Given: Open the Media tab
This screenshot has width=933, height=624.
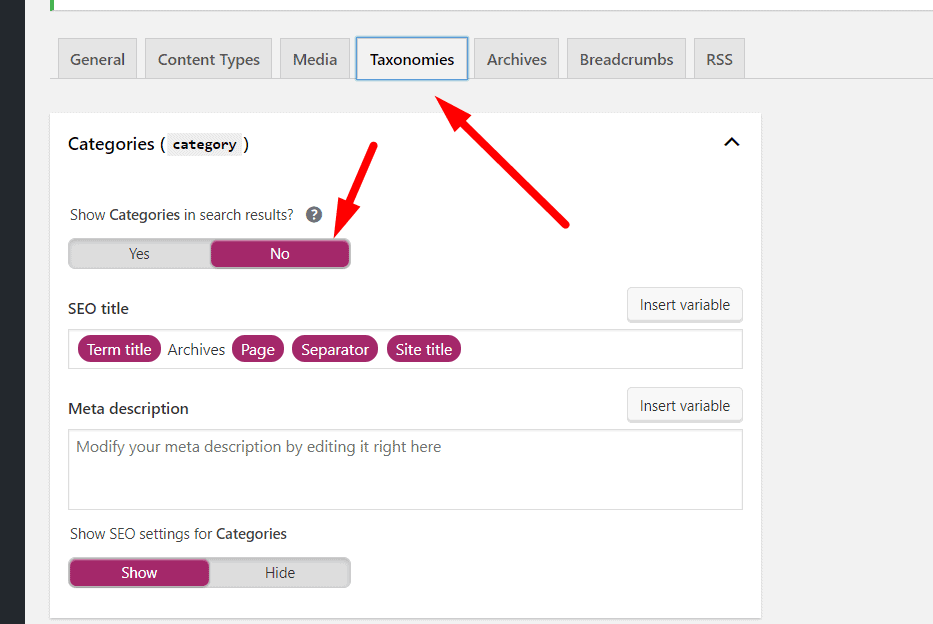Looking at the screenshot, I should point(315,59).
